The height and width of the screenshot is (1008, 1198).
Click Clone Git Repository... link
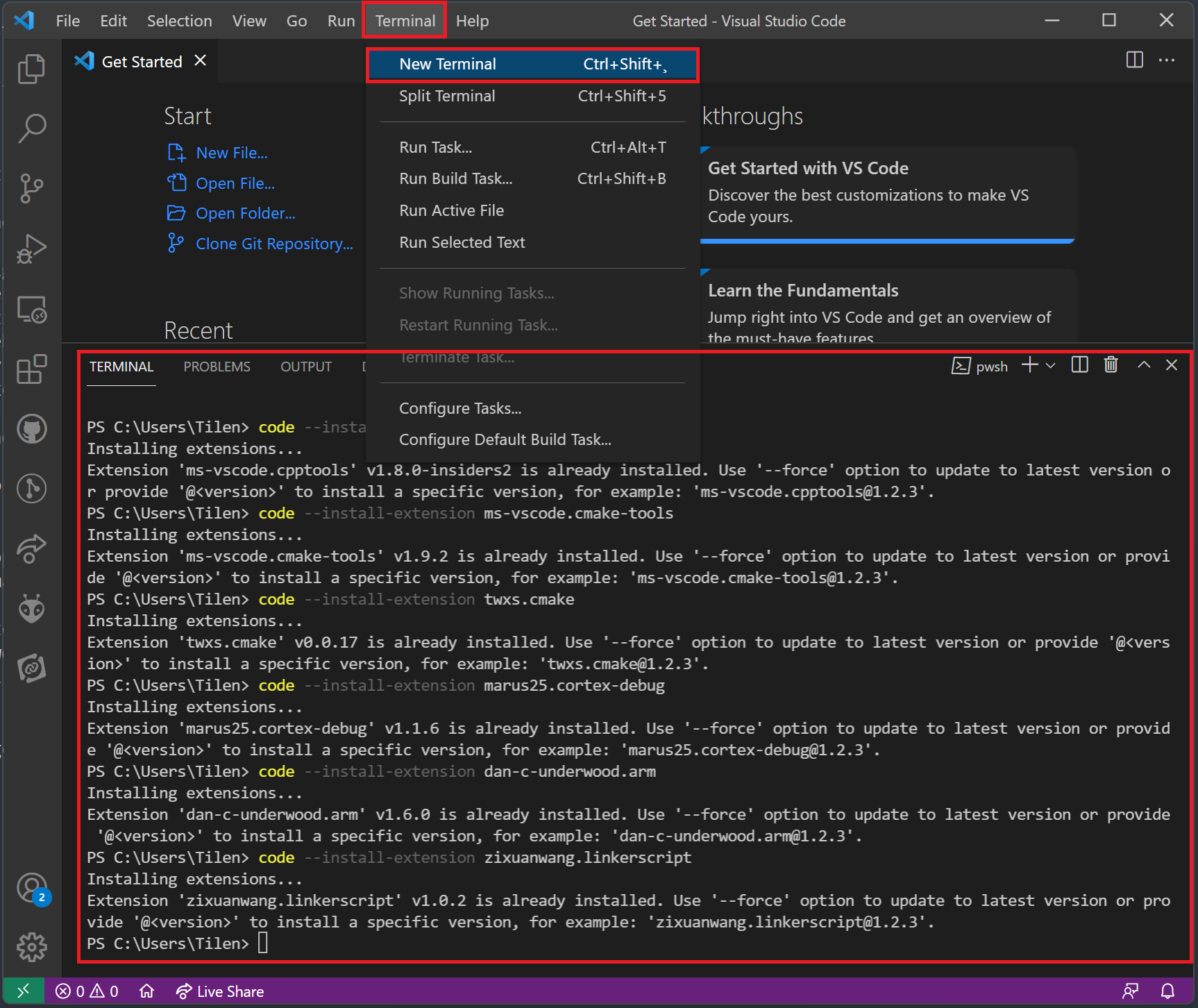pyautogui.click(x=274, y=244)
